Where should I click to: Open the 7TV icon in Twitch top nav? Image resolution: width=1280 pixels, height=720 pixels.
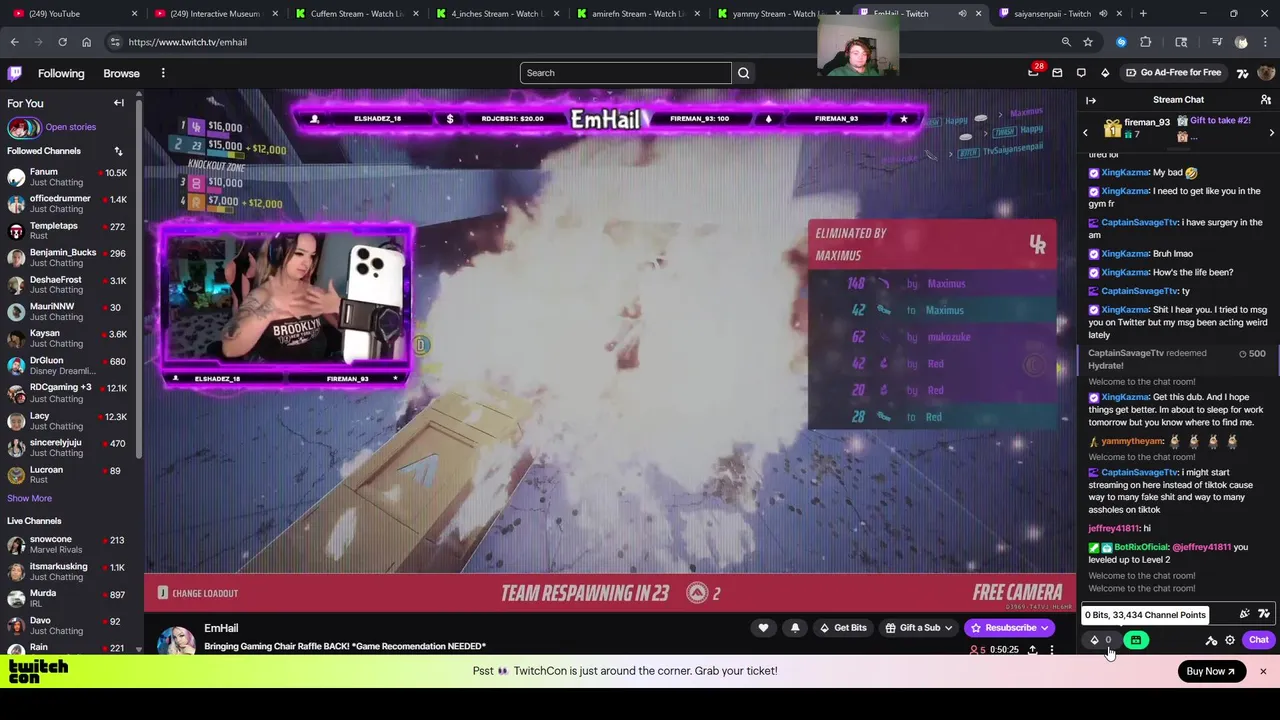tap(1243, 73)
